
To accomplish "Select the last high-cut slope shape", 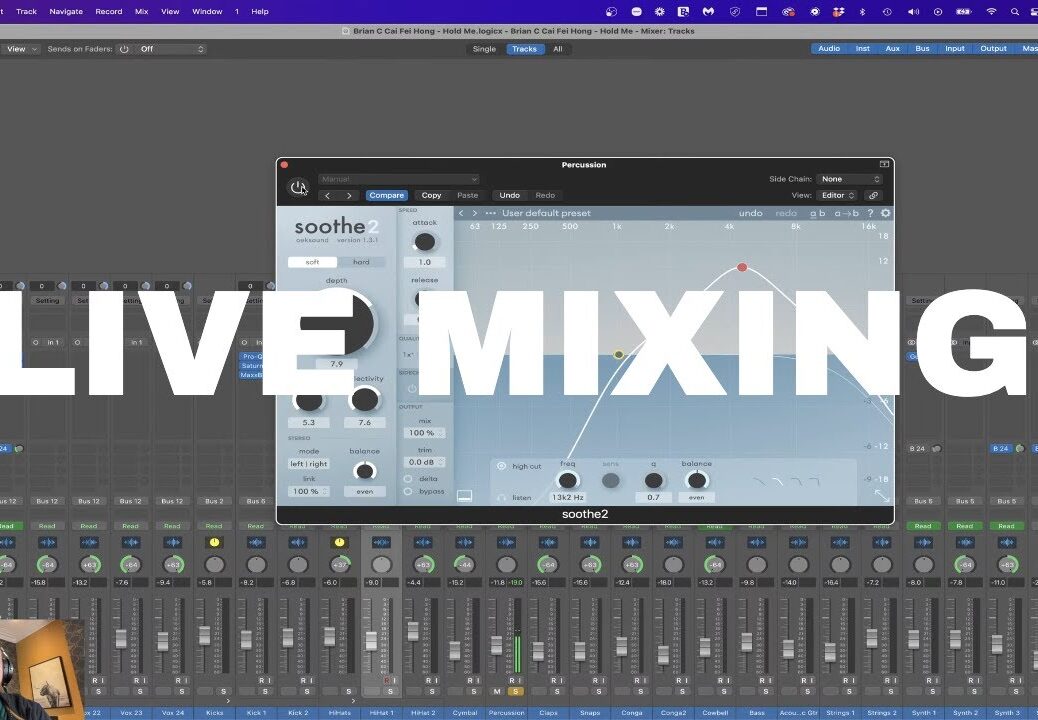I will 814,482.
